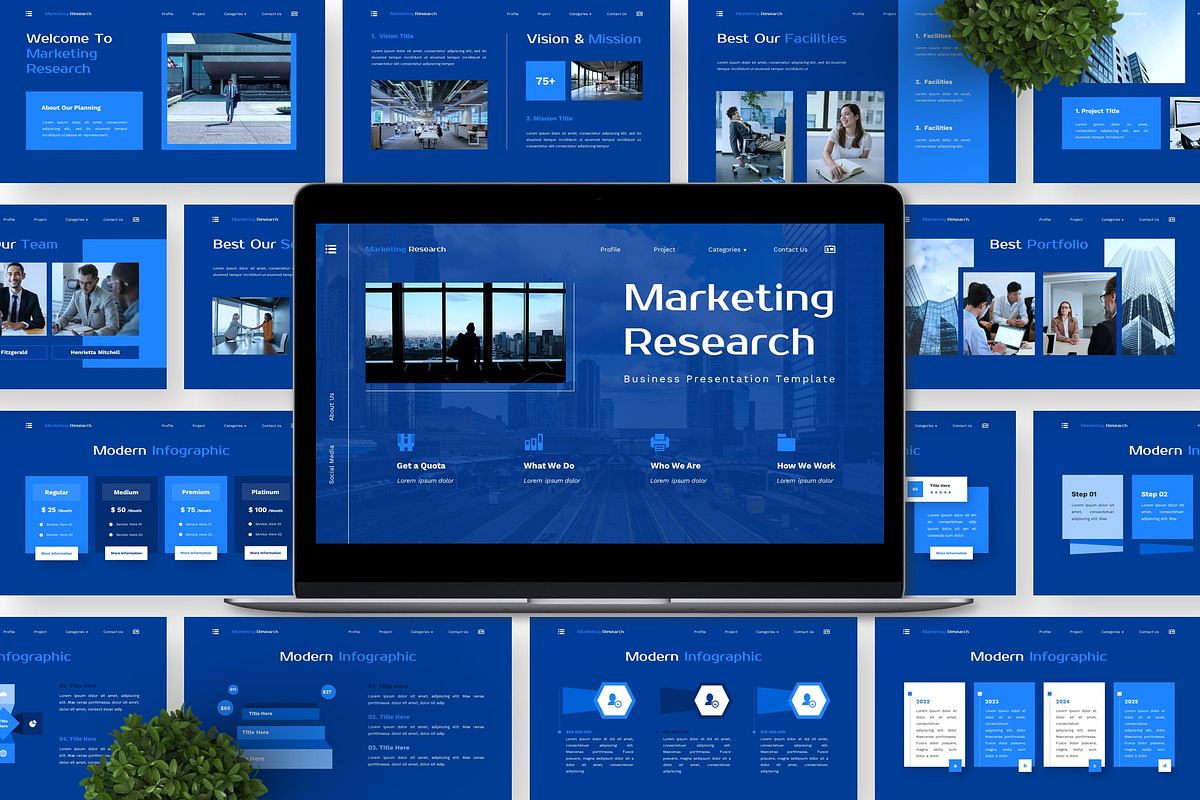Click the folder icon above How We Work
Viewport: 1200px width, 800px height.
click(x=786, y=442)
